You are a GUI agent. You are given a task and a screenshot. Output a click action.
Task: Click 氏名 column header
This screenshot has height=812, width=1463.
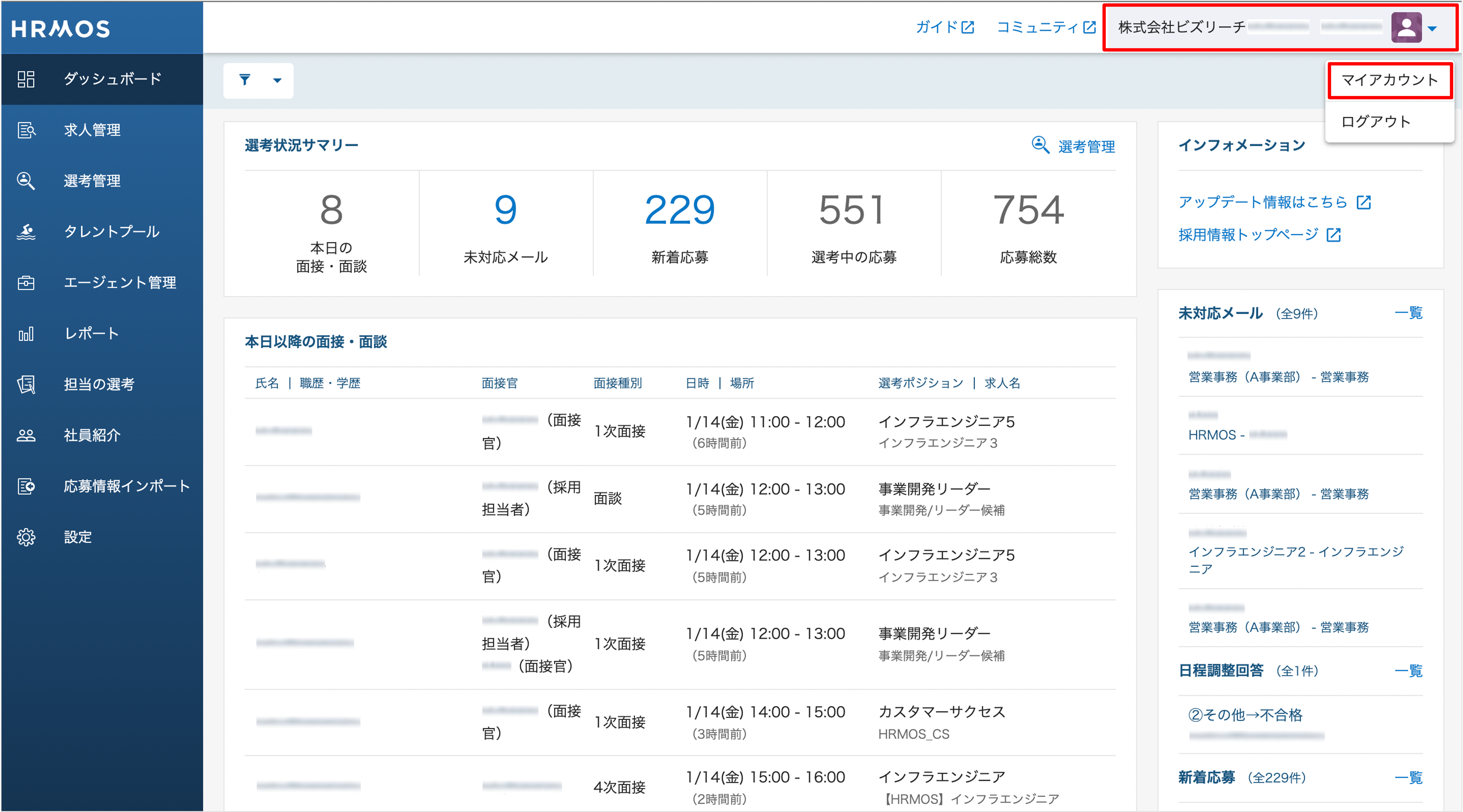click(x=267, y=383)
